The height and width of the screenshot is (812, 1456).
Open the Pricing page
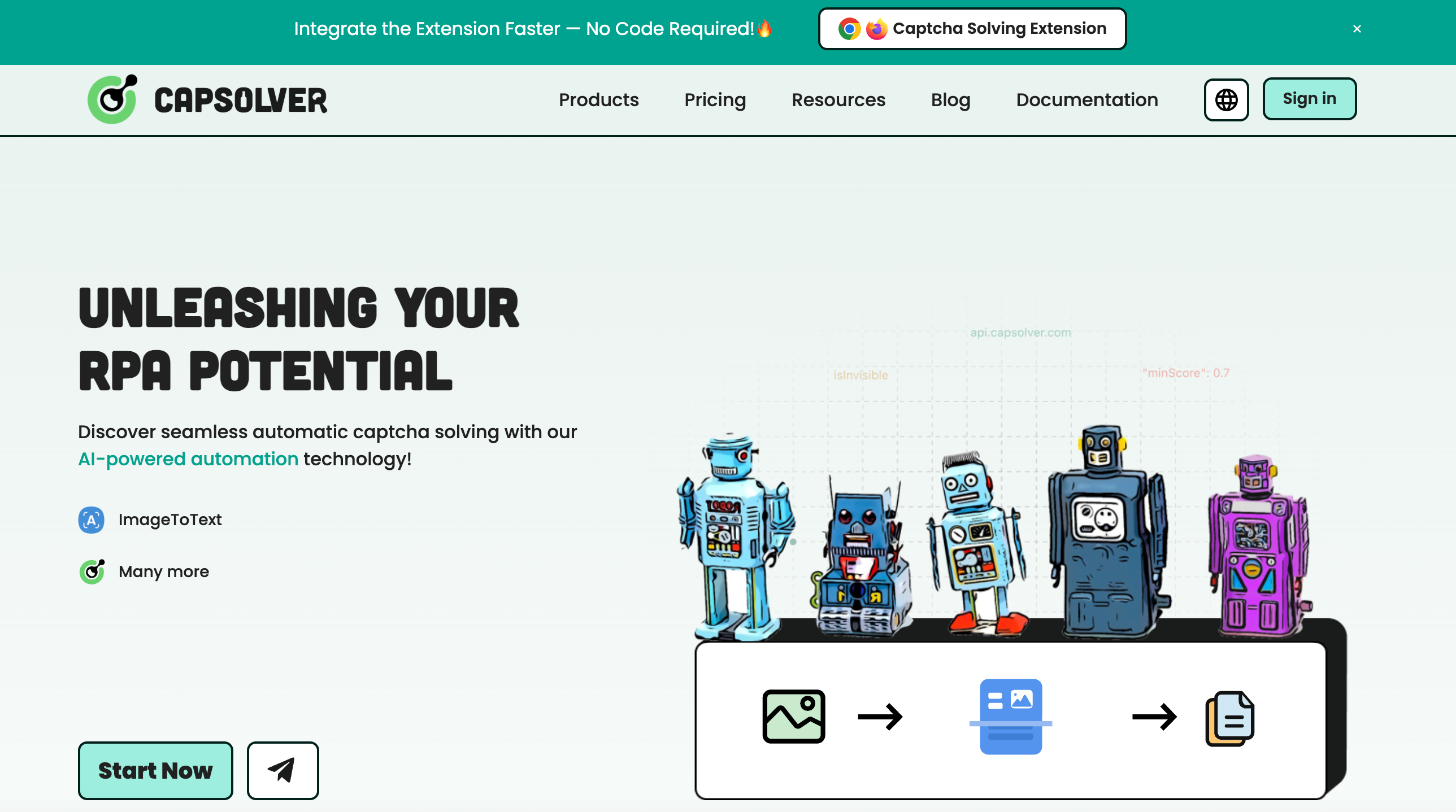click(x=714, y=100)
